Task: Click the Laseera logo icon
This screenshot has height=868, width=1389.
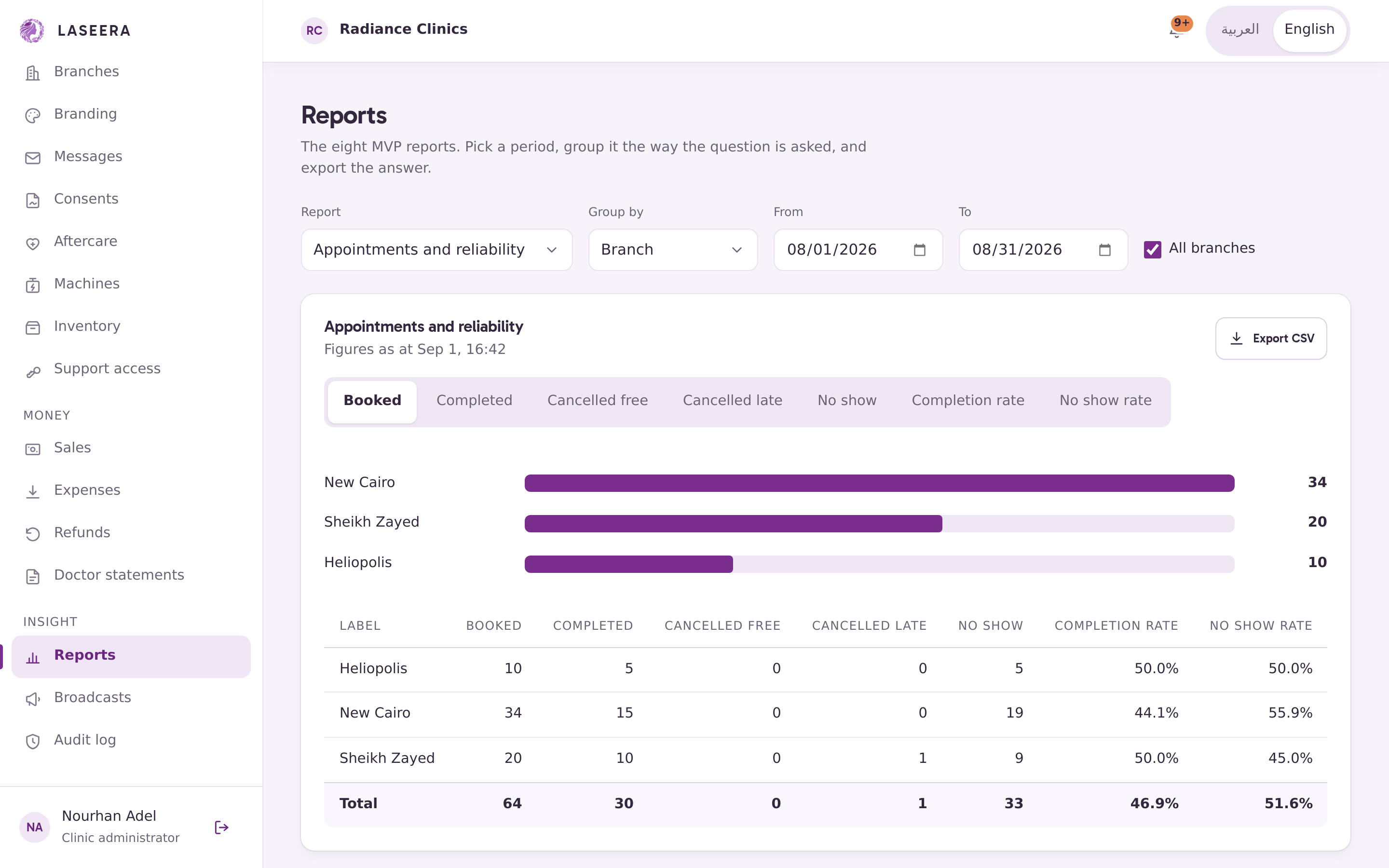Action: pos(32,30)
